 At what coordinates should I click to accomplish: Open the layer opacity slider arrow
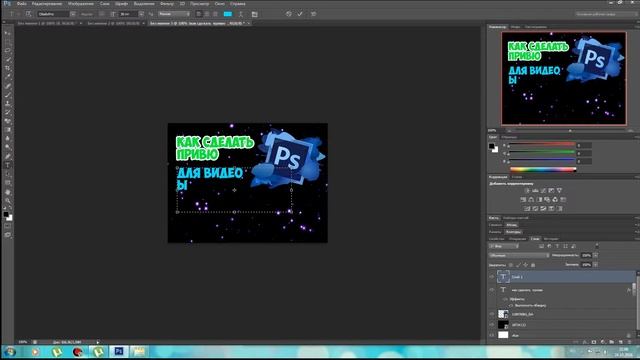pyautogui.click(x=596, y=255)
